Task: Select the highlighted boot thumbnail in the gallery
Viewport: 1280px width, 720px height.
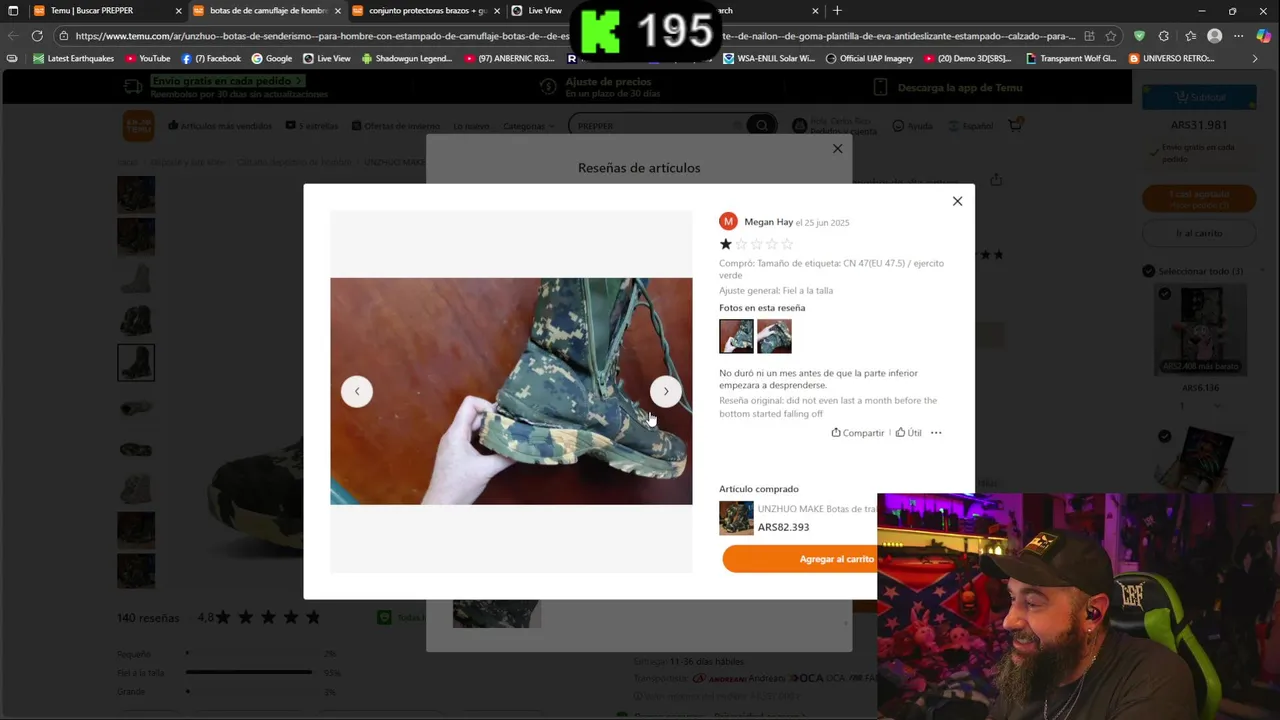Action: (136, 362)
